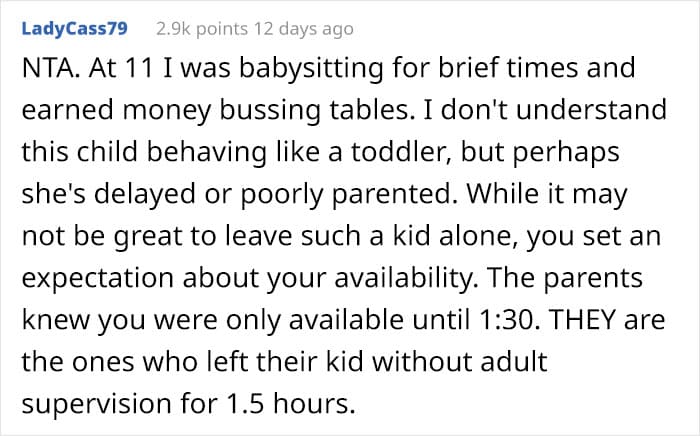Click the capitalized word THEY
The width and height of the screenshot is (700, 436).
click(582, 320)
